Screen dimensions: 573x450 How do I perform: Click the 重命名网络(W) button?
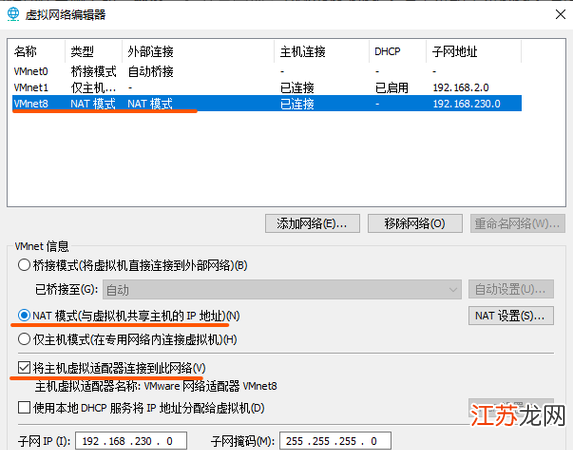pyautogui.click(x=517, y=223)
